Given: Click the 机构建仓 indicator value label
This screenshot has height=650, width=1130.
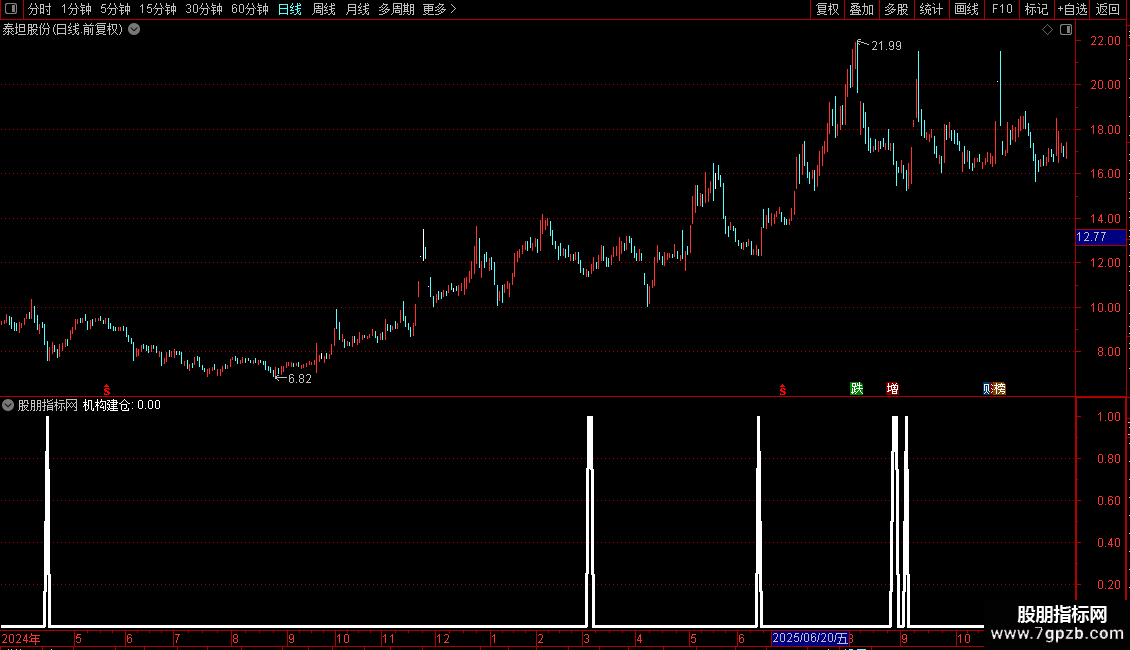Looking at the screenshot, I should [122, 405].
